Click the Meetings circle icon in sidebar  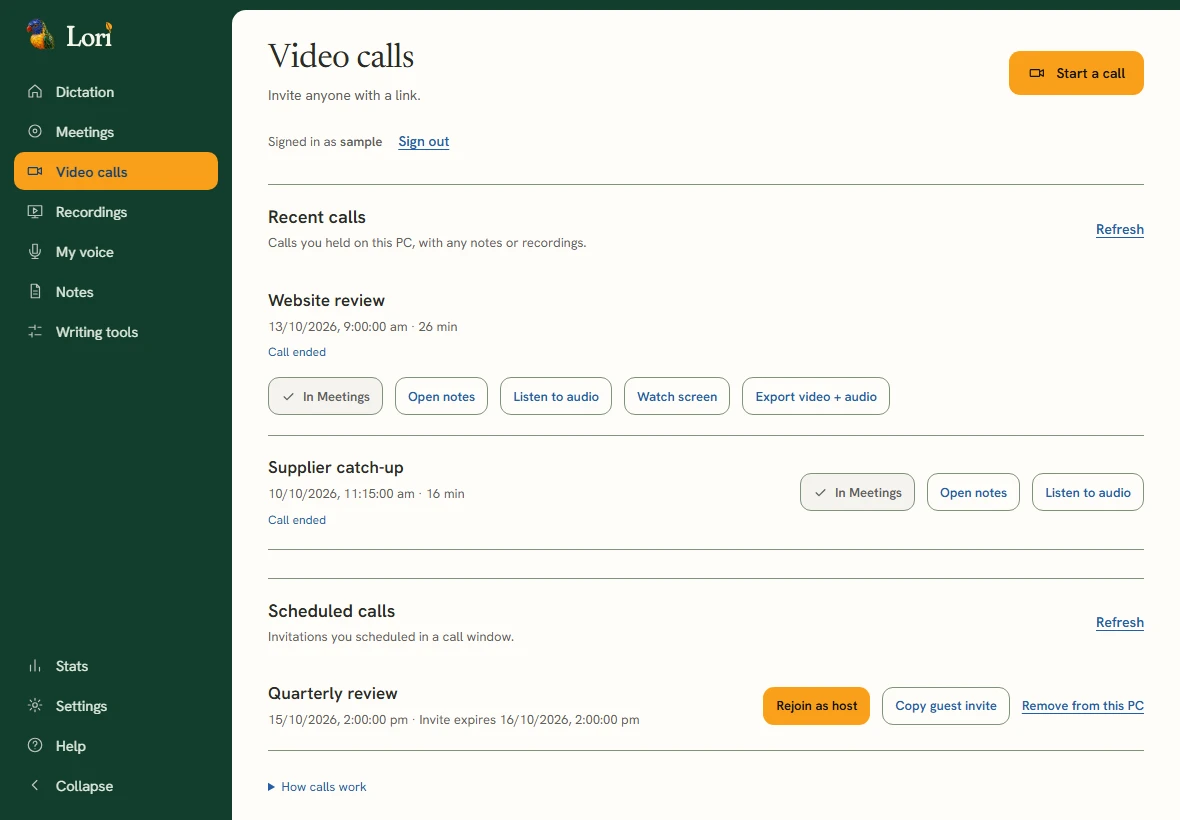35,132
